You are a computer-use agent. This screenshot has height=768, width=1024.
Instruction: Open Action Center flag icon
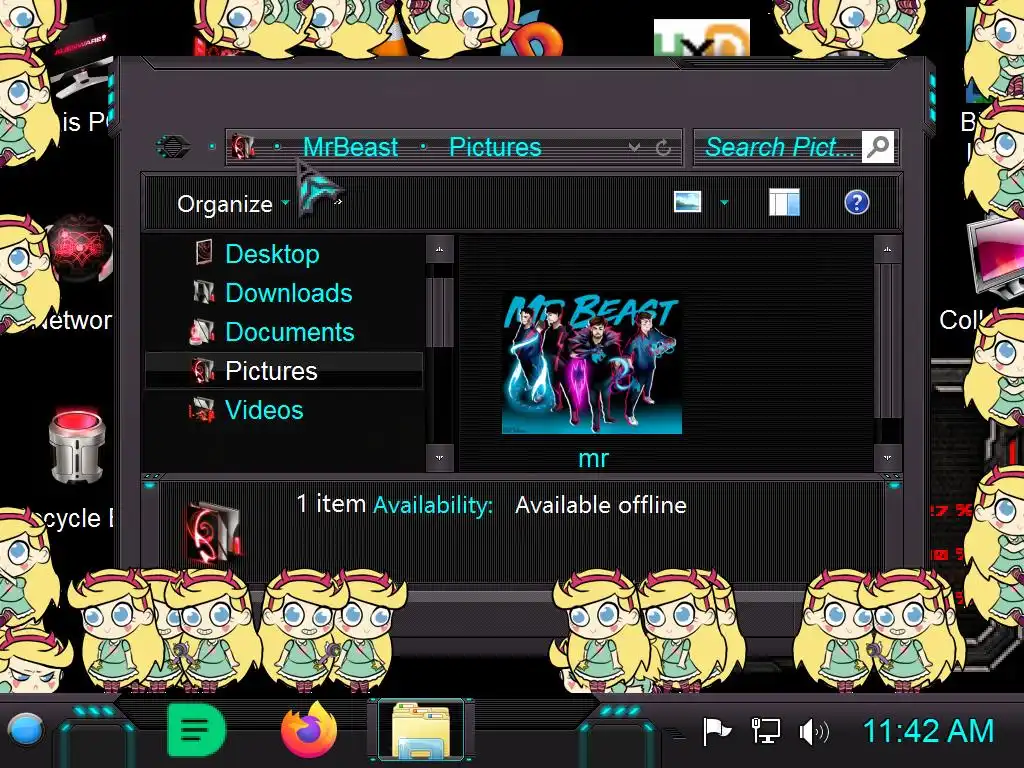[x=716, y=731]
